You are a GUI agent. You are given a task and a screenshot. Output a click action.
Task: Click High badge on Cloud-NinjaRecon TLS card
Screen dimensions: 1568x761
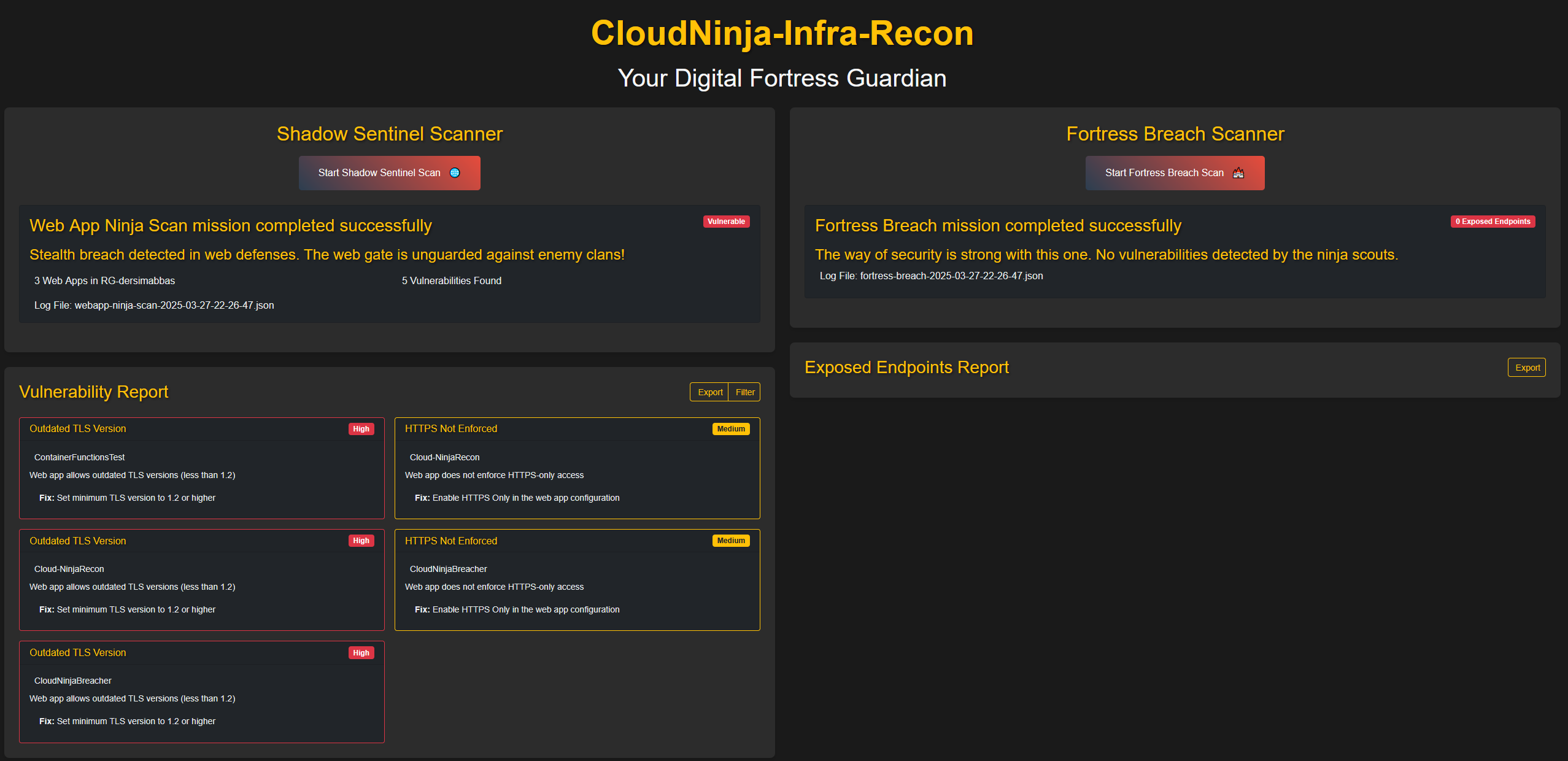point(361,541)
